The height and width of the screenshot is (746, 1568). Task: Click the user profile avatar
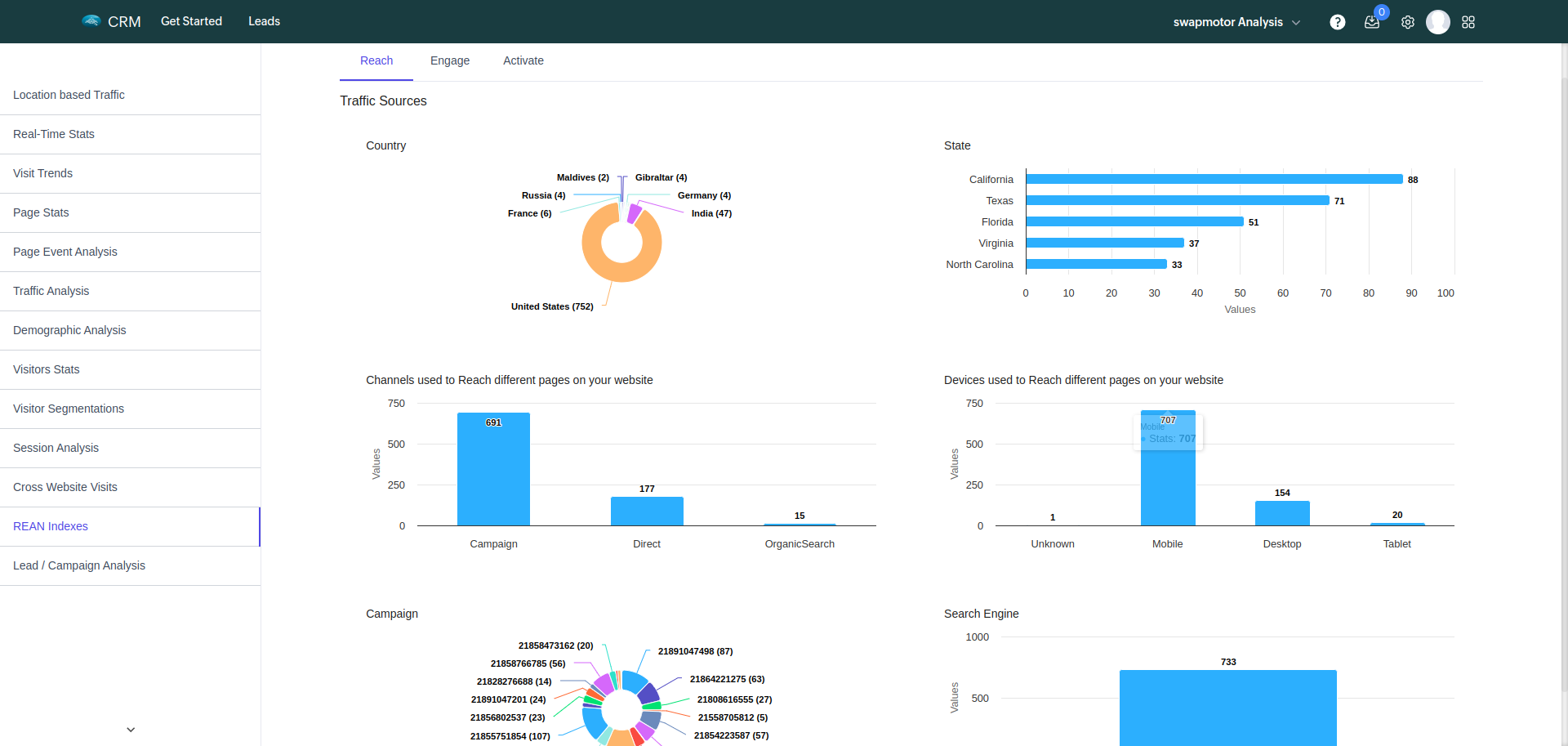coord(1438,22)
